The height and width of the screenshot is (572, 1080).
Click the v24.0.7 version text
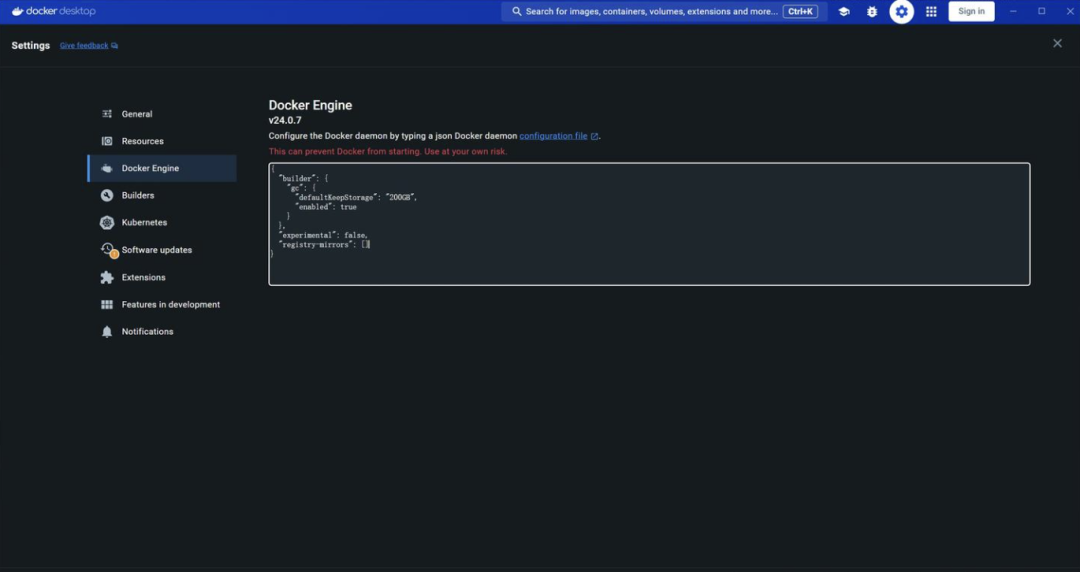pos(285,121)
